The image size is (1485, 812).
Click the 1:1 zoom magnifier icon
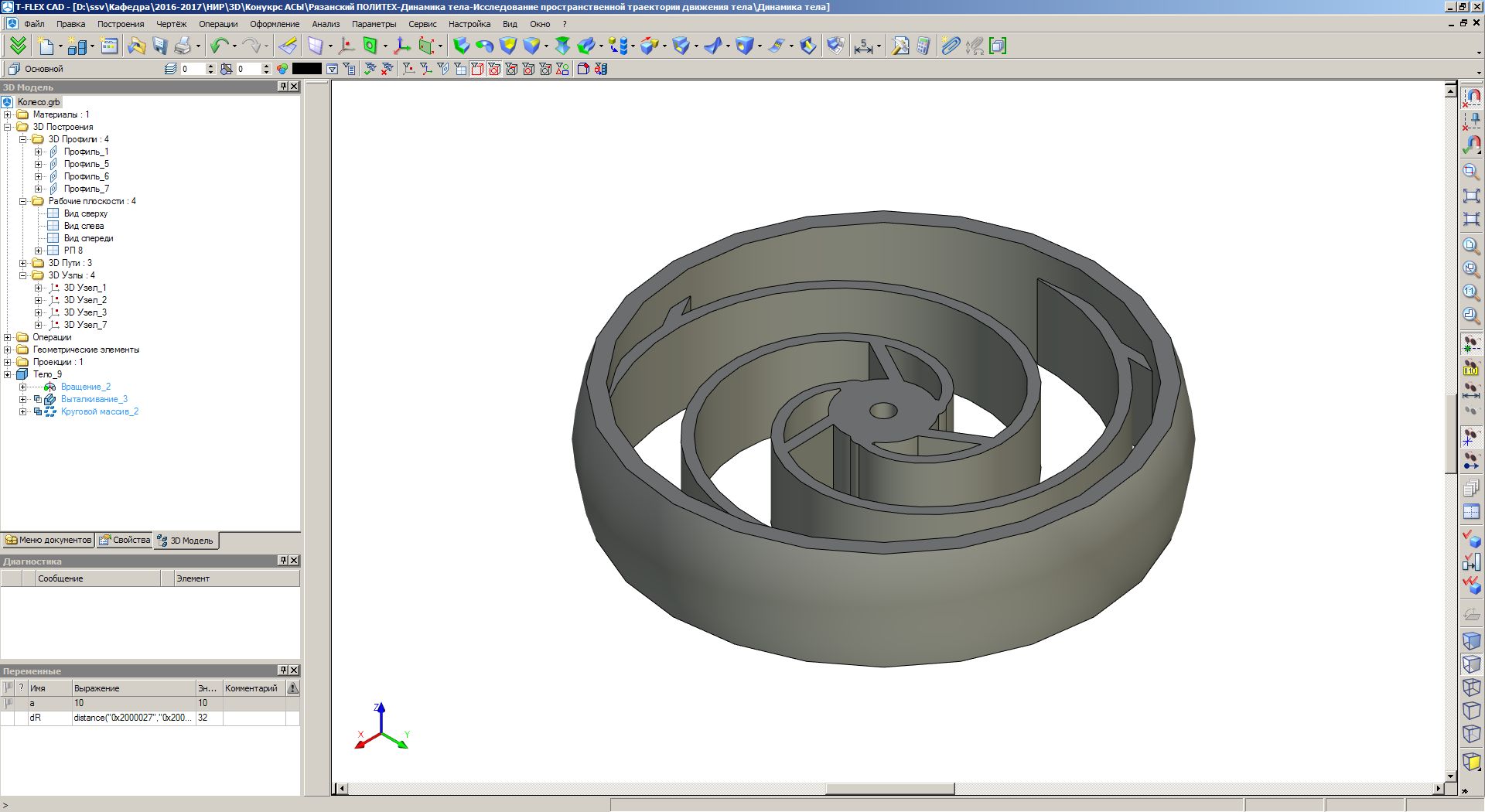click(1471, 292)
